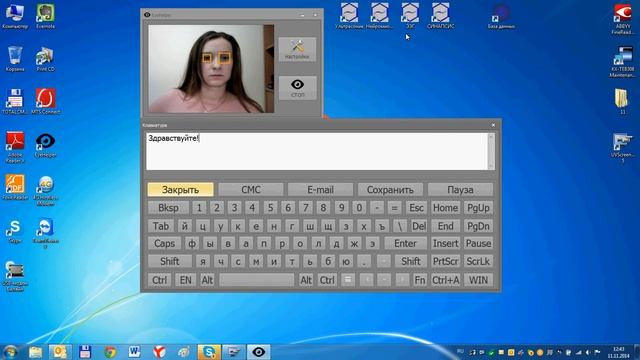Open the Word icon in taskbar
Screen dimensions: 640x360
(135, 352)
